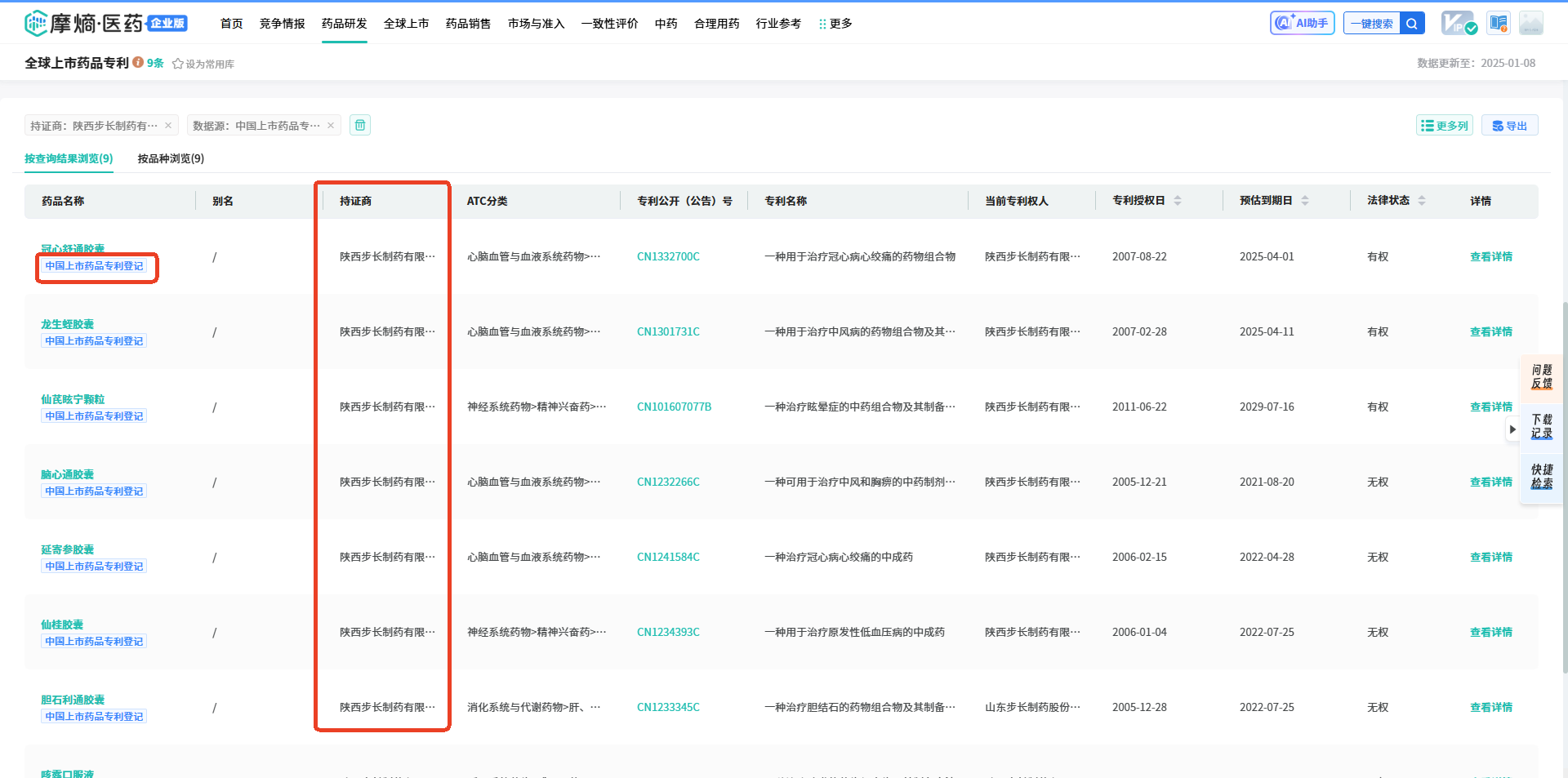Viewport: 1568px width, 778px height.
Task: Remove the 数据源 filter tag
Action: coord(331,125)
